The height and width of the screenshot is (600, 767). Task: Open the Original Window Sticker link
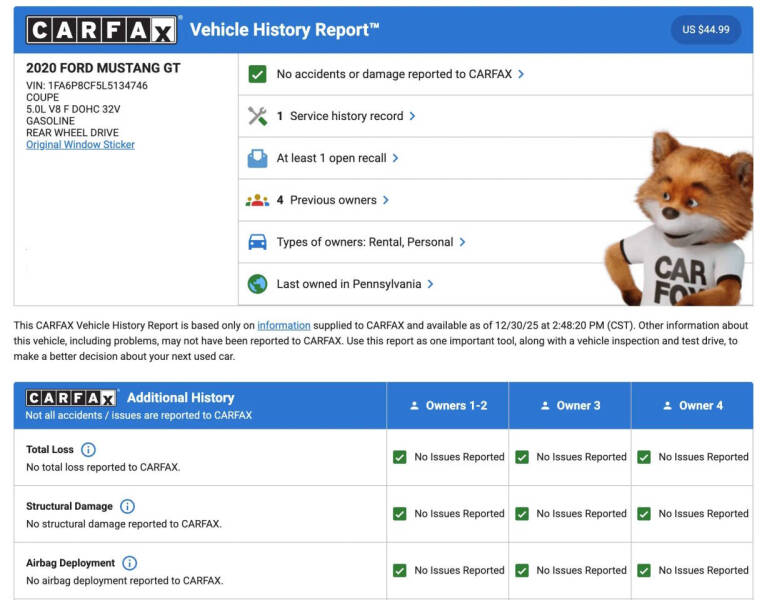tap(80, 145)
